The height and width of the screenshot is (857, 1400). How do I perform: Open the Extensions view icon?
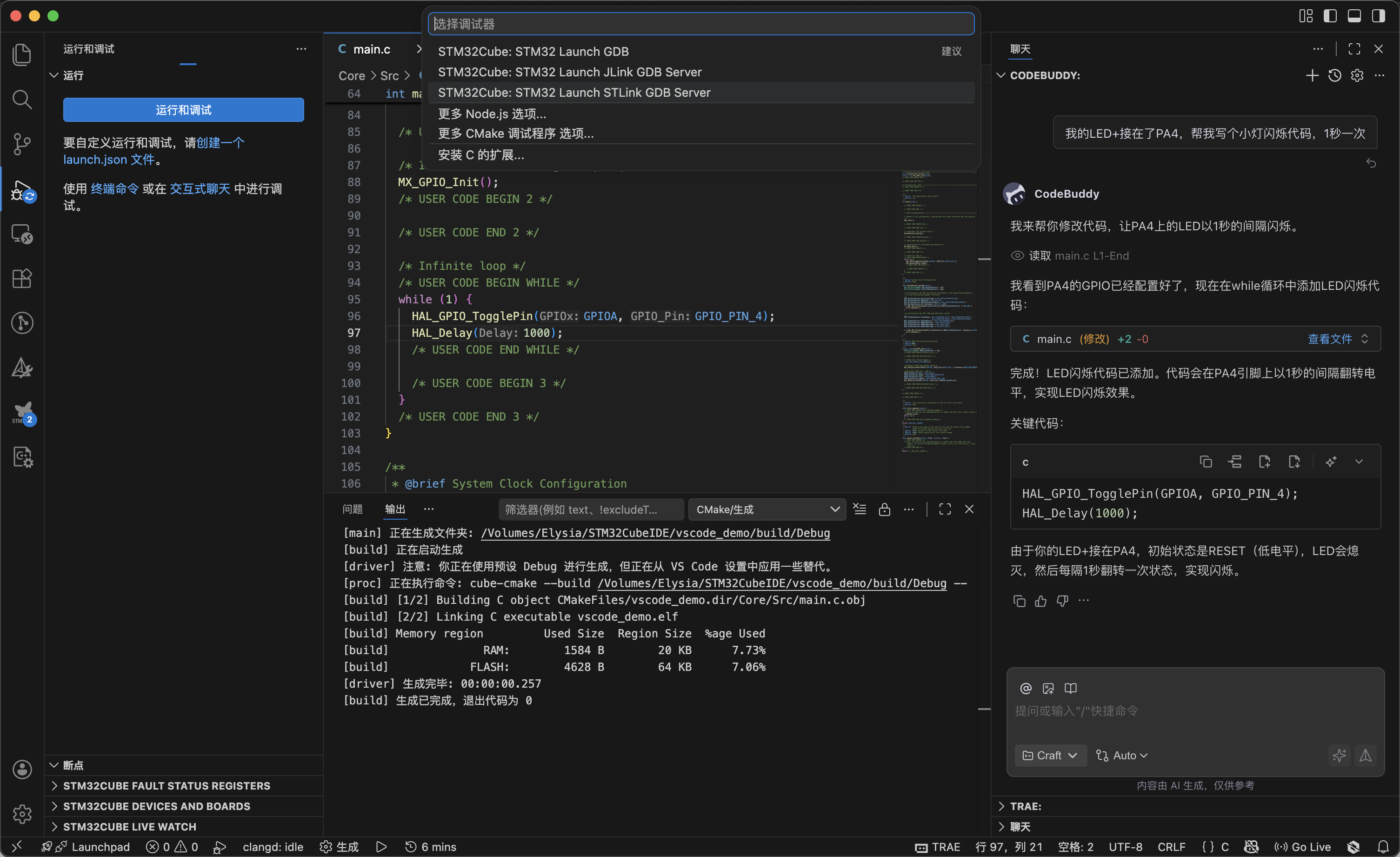point(21,279)
